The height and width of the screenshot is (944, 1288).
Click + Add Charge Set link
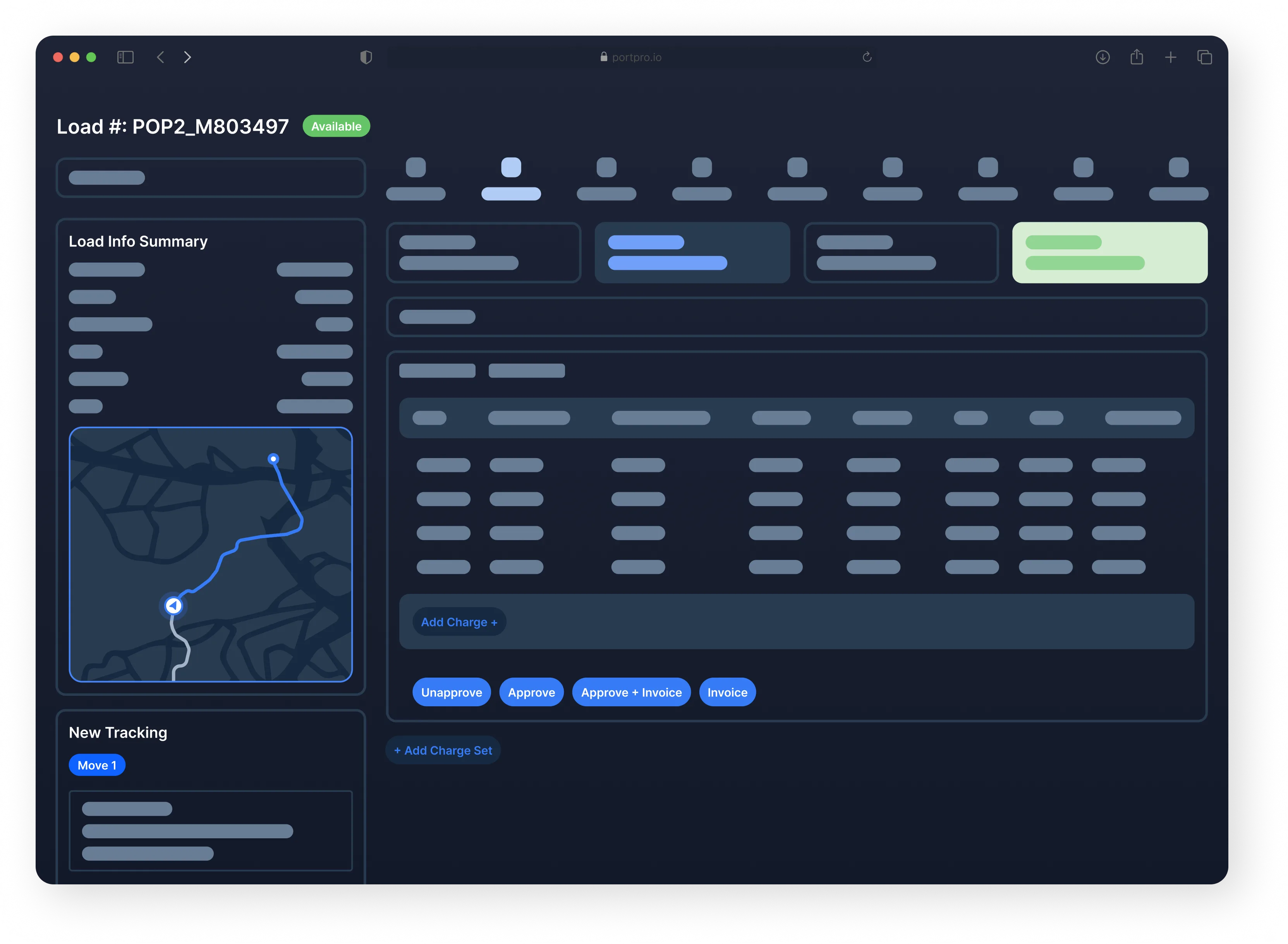click(443, 750)
